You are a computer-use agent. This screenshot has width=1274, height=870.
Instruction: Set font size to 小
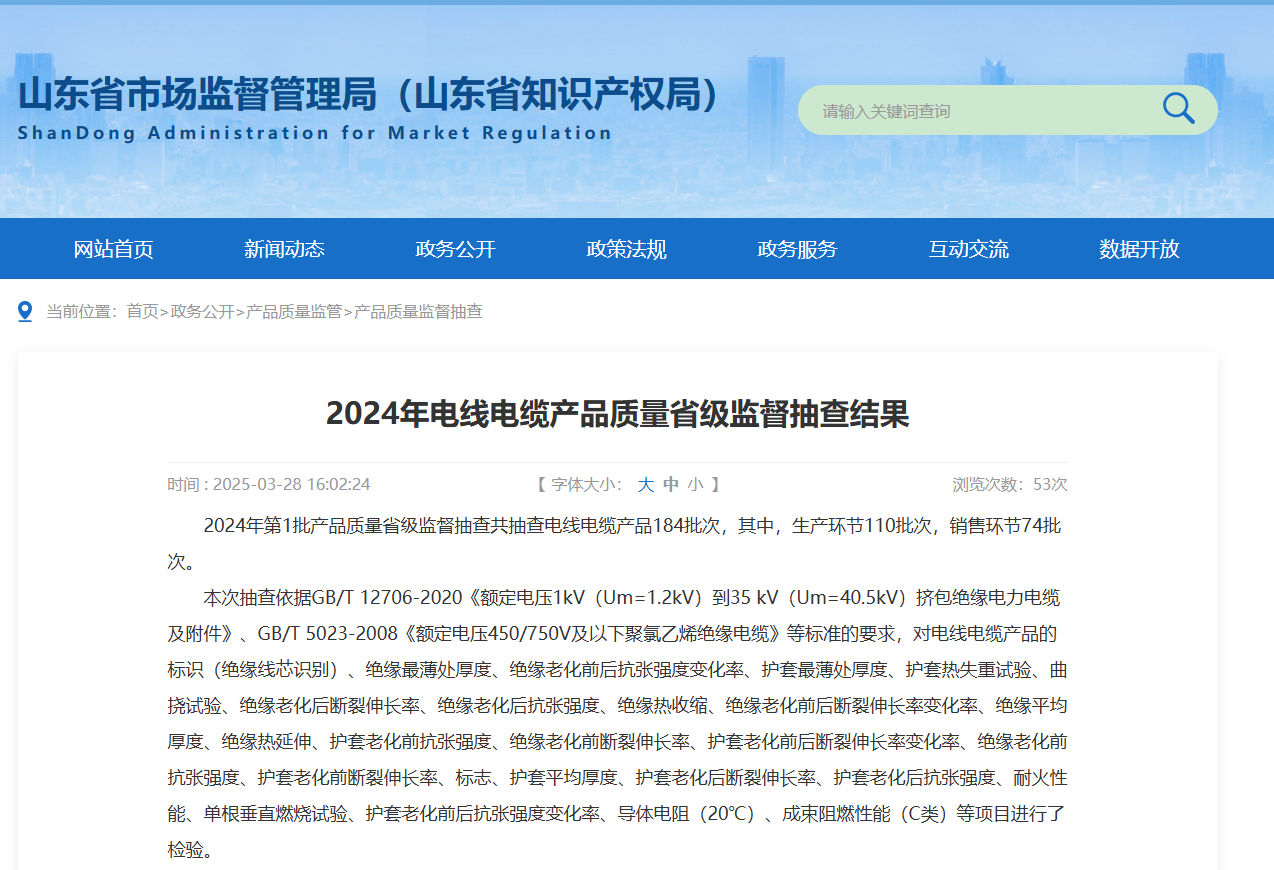pos(695,485)
